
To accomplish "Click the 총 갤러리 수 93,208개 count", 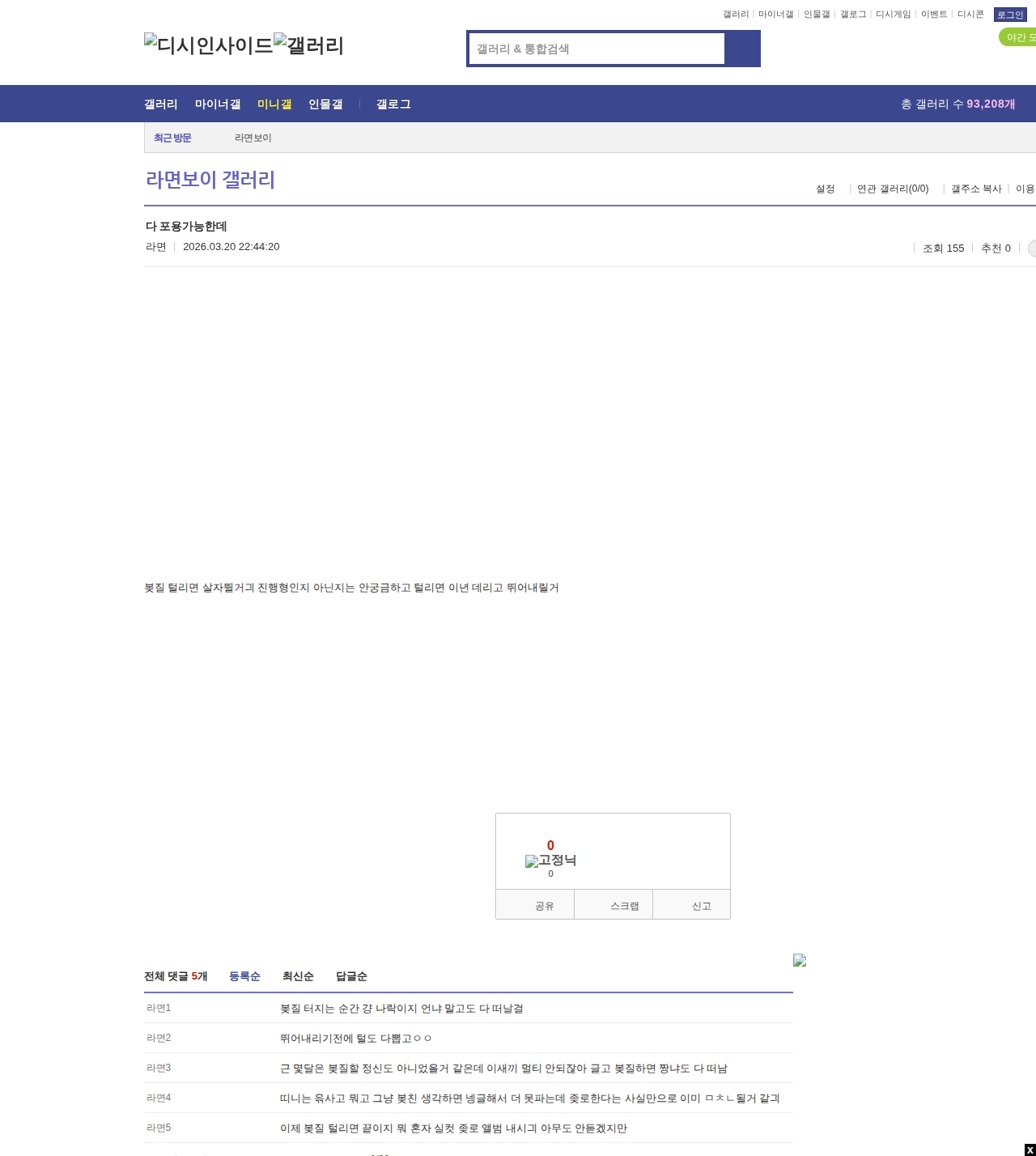I will [x=958, y=104].
